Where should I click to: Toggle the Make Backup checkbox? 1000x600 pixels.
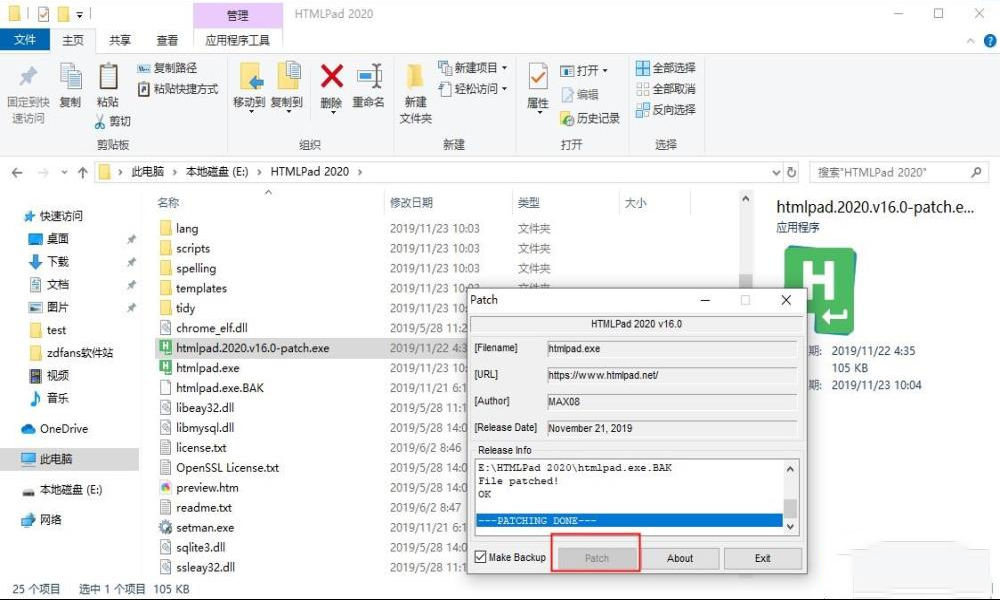point(481,557)
